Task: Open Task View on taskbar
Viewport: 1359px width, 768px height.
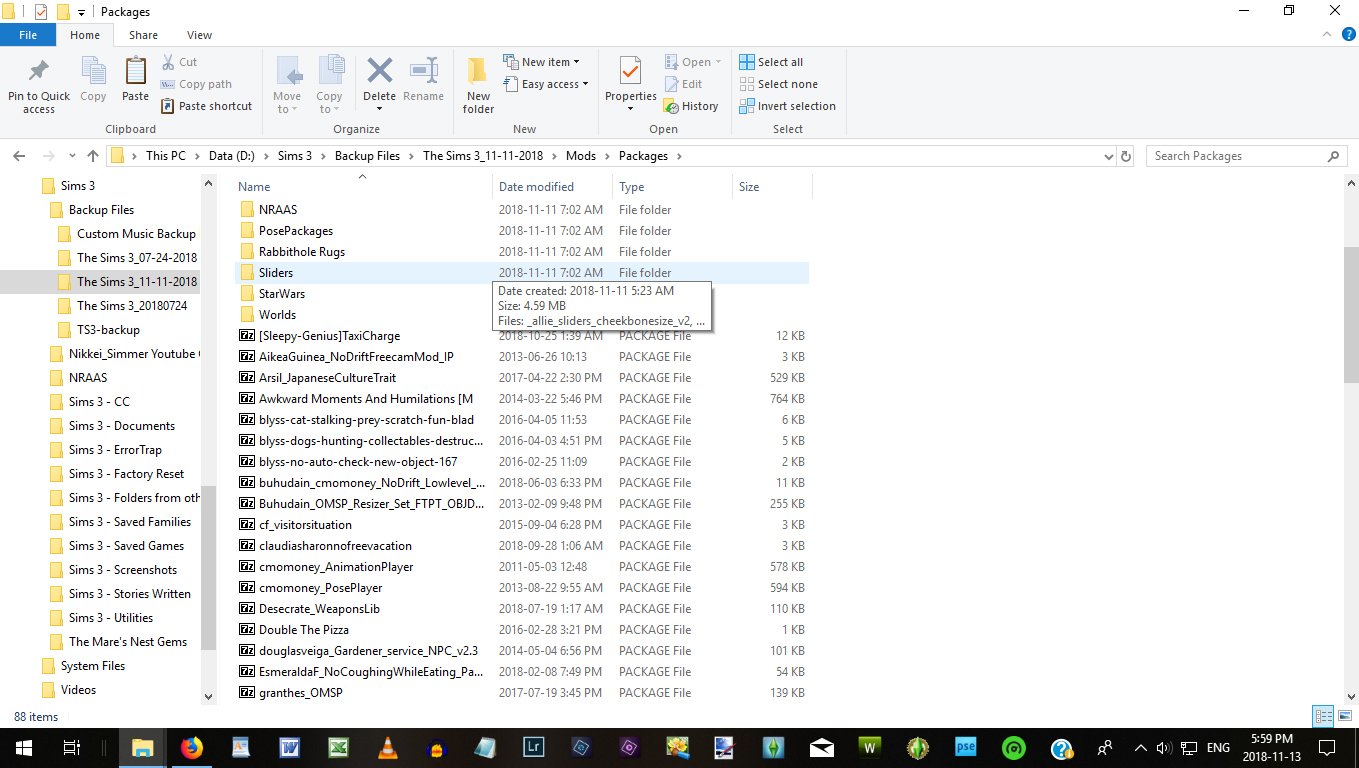Action: pyautogui.click(x=71, y=747)
